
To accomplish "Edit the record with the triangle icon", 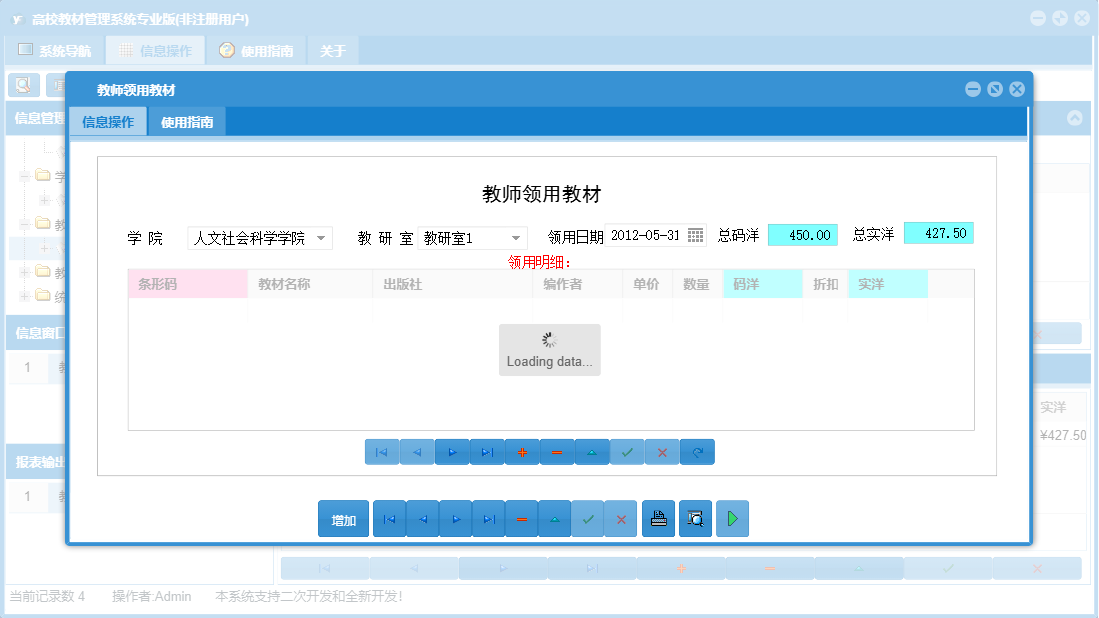I will 592,452.
